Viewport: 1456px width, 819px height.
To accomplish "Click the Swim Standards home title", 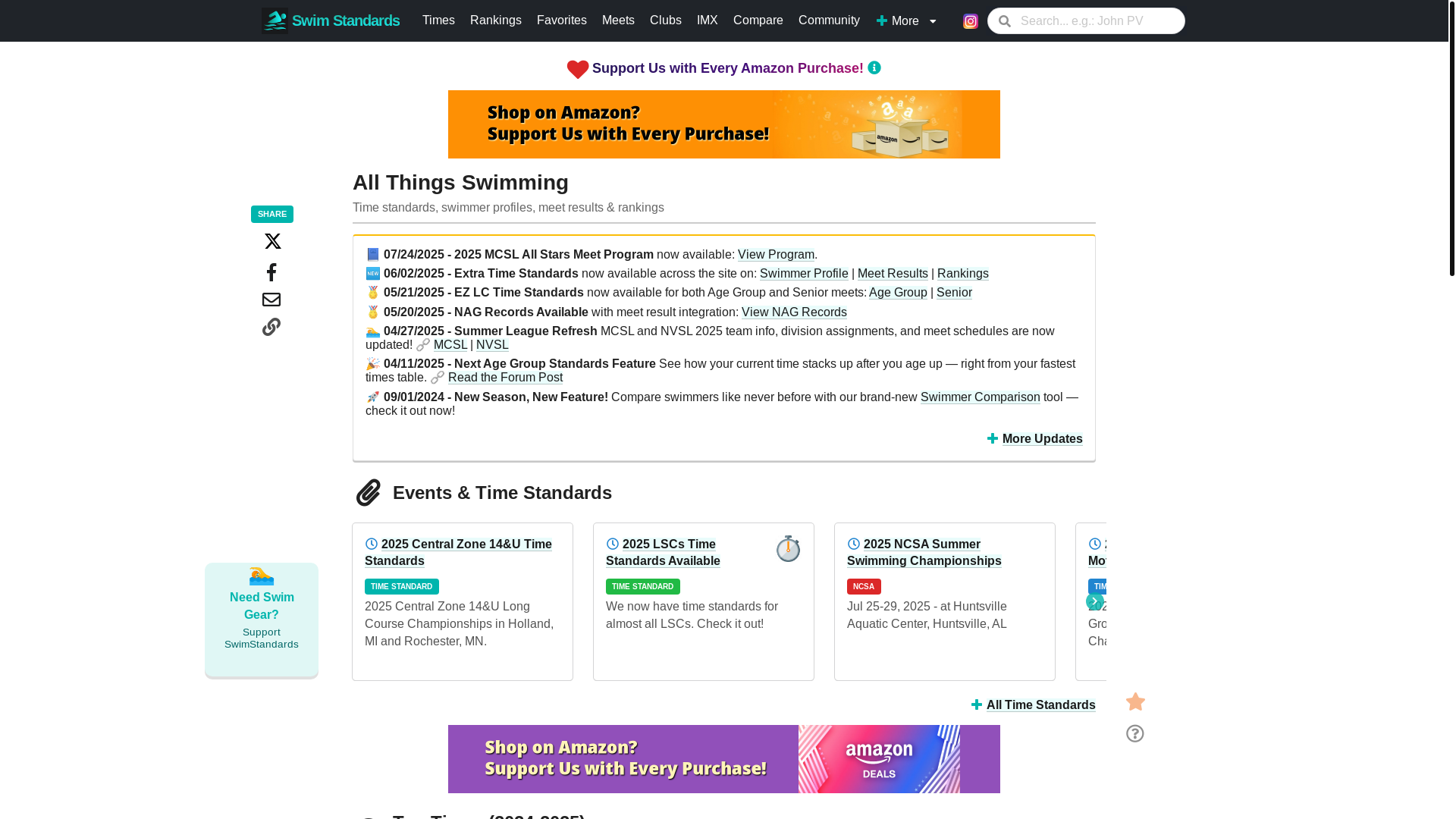I will [346, 20].
